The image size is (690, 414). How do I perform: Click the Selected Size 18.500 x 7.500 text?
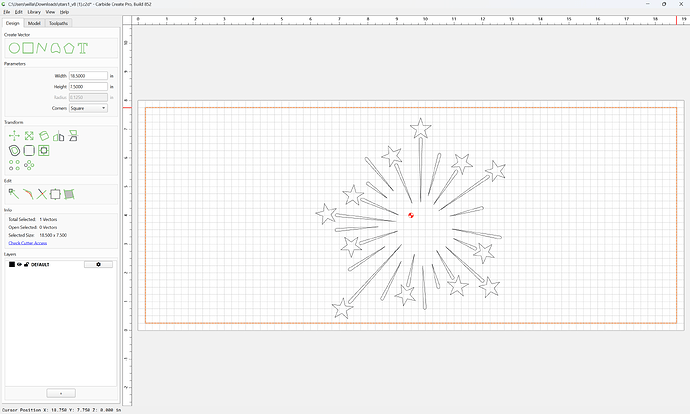[x=38, y=235]
